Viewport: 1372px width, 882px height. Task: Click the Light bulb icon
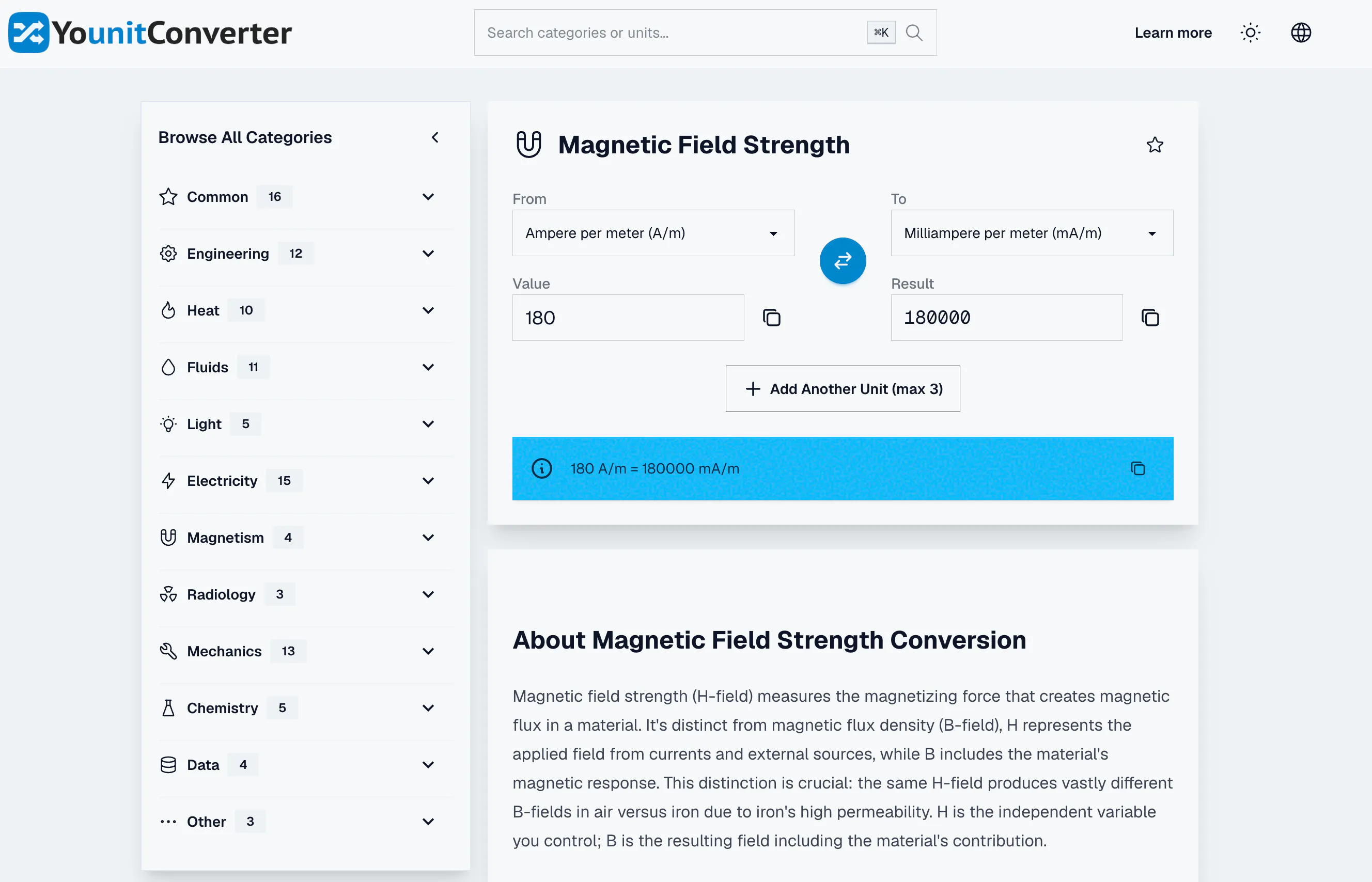(168, 424)
